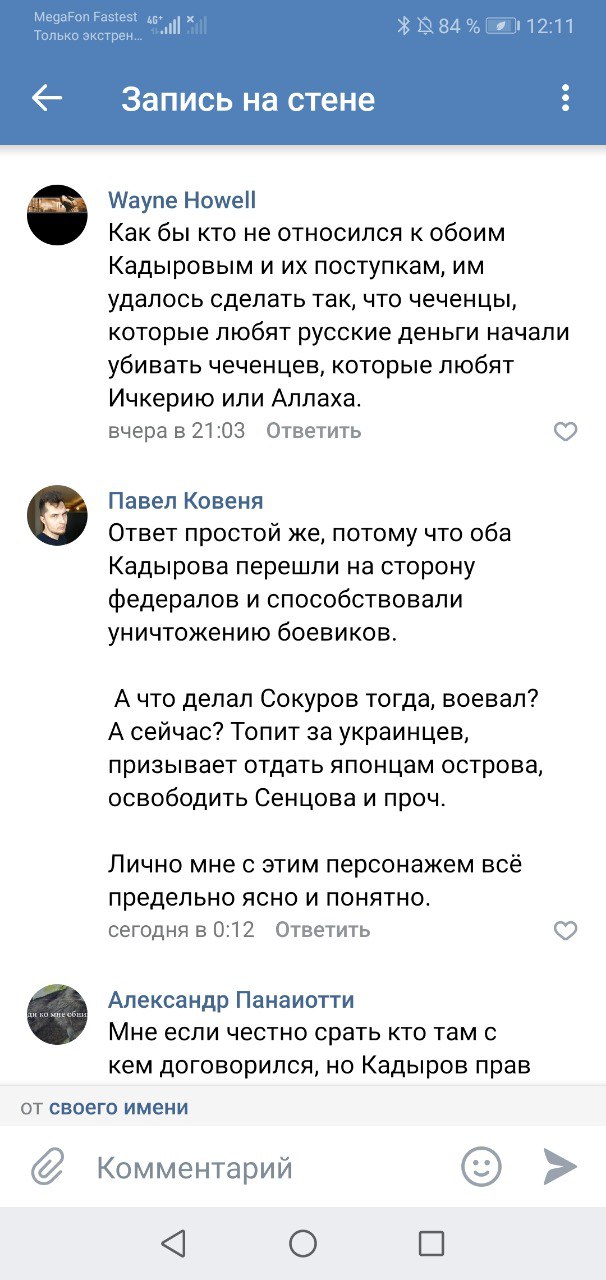Tap the Android home circle button
Image resolution: width=606 pixels, height=1280 pixels.
pyautogui.click(x=303, y=1243)
